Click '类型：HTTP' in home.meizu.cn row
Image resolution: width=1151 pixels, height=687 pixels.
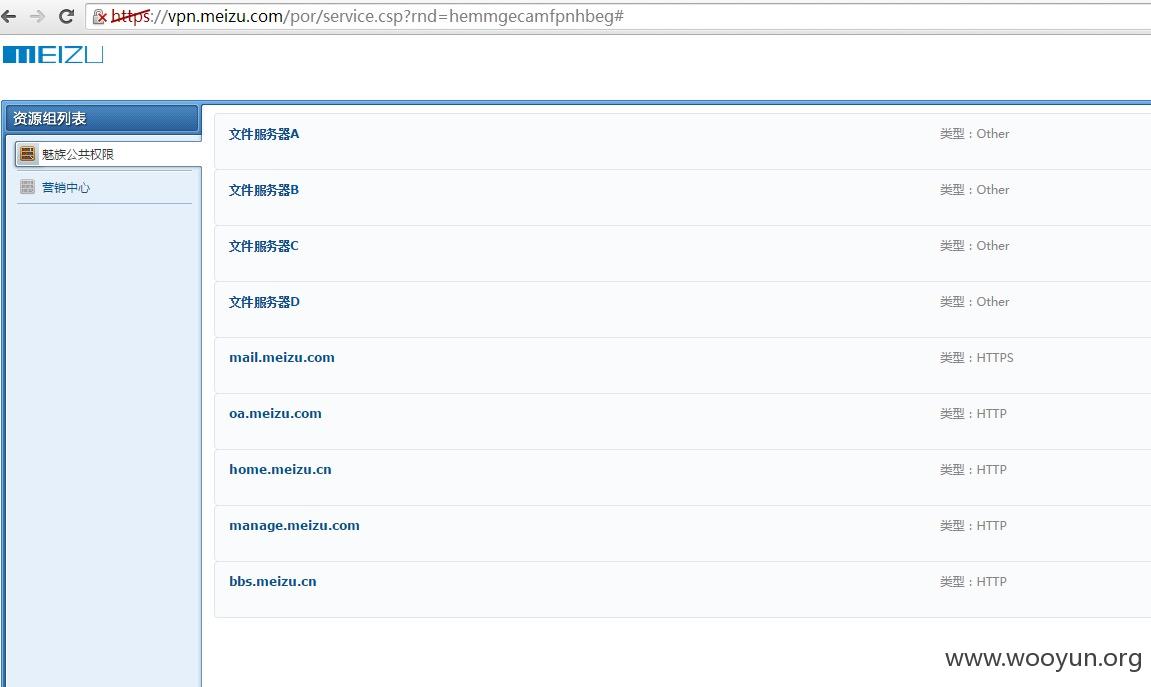[x=973, y=469]
